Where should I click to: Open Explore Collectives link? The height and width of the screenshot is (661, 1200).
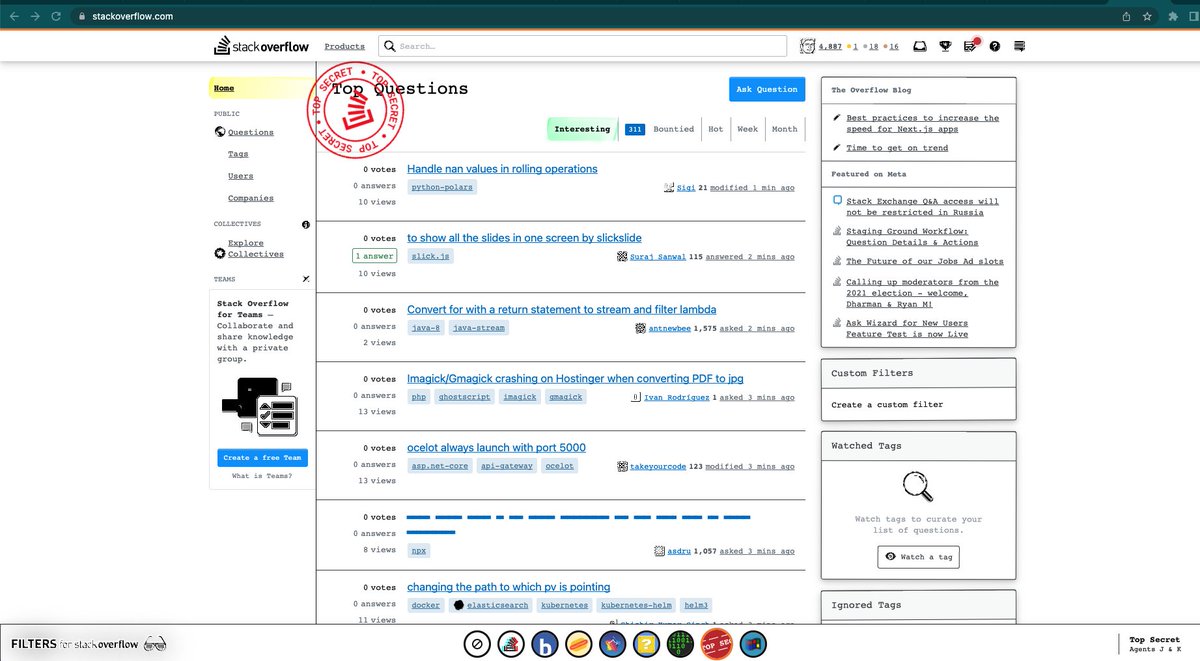click(x=256, y=248)
